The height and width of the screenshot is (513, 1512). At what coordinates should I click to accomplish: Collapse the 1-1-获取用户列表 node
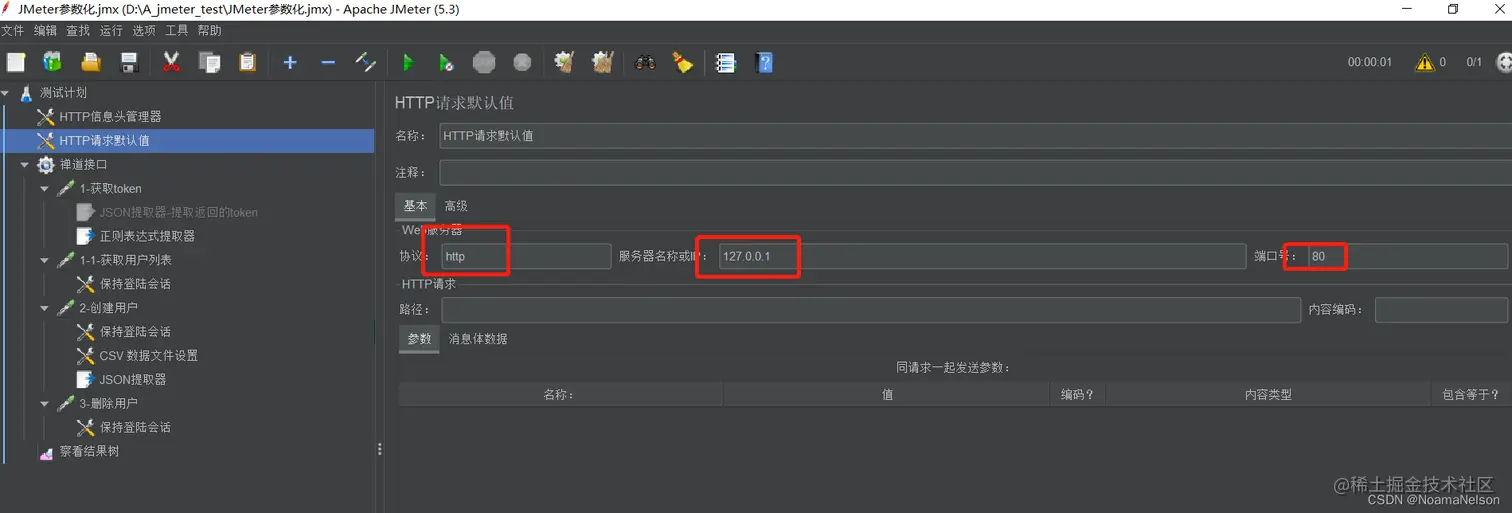point(45,260)
